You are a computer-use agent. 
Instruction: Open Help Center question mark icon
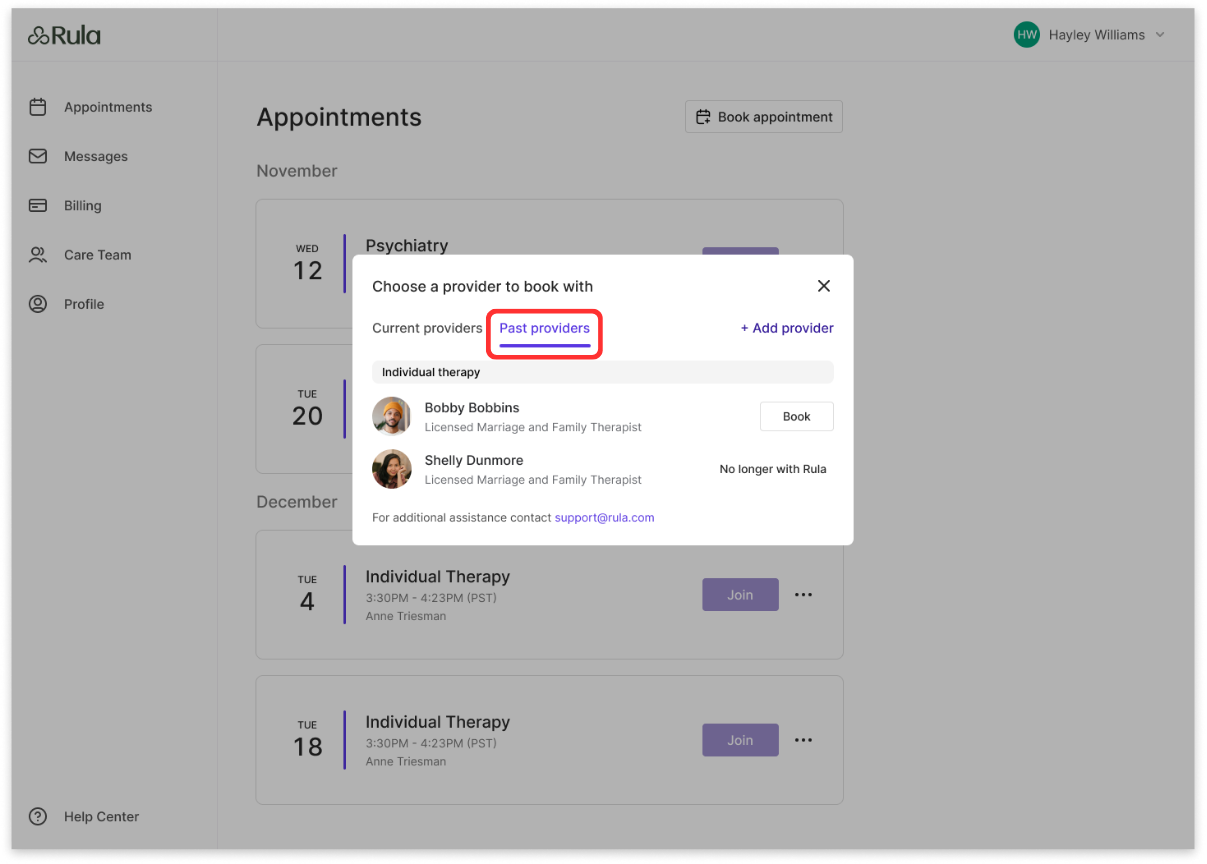click(x=38, y=816)
